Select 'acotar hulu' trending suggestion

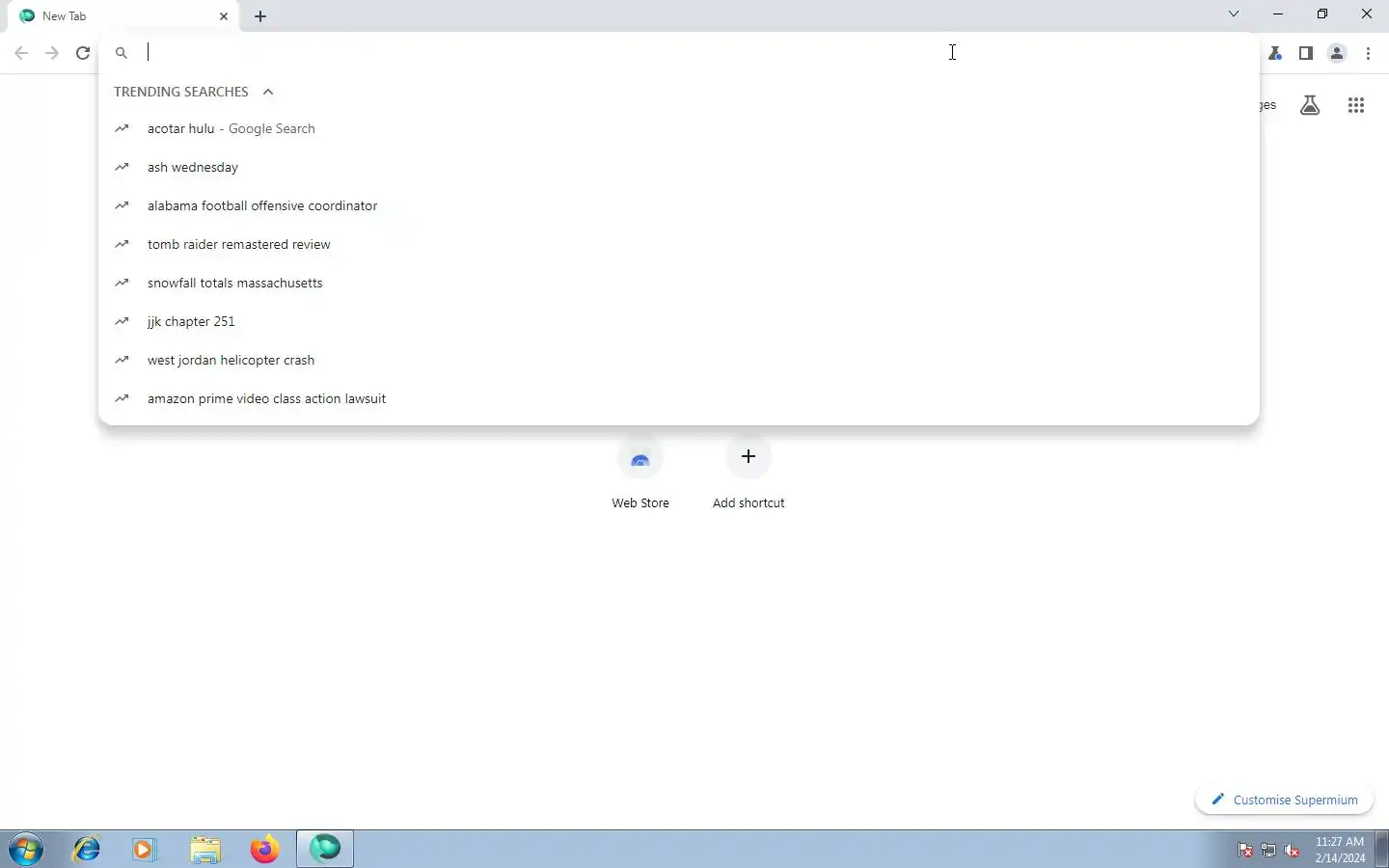click(x=679, y=128)
